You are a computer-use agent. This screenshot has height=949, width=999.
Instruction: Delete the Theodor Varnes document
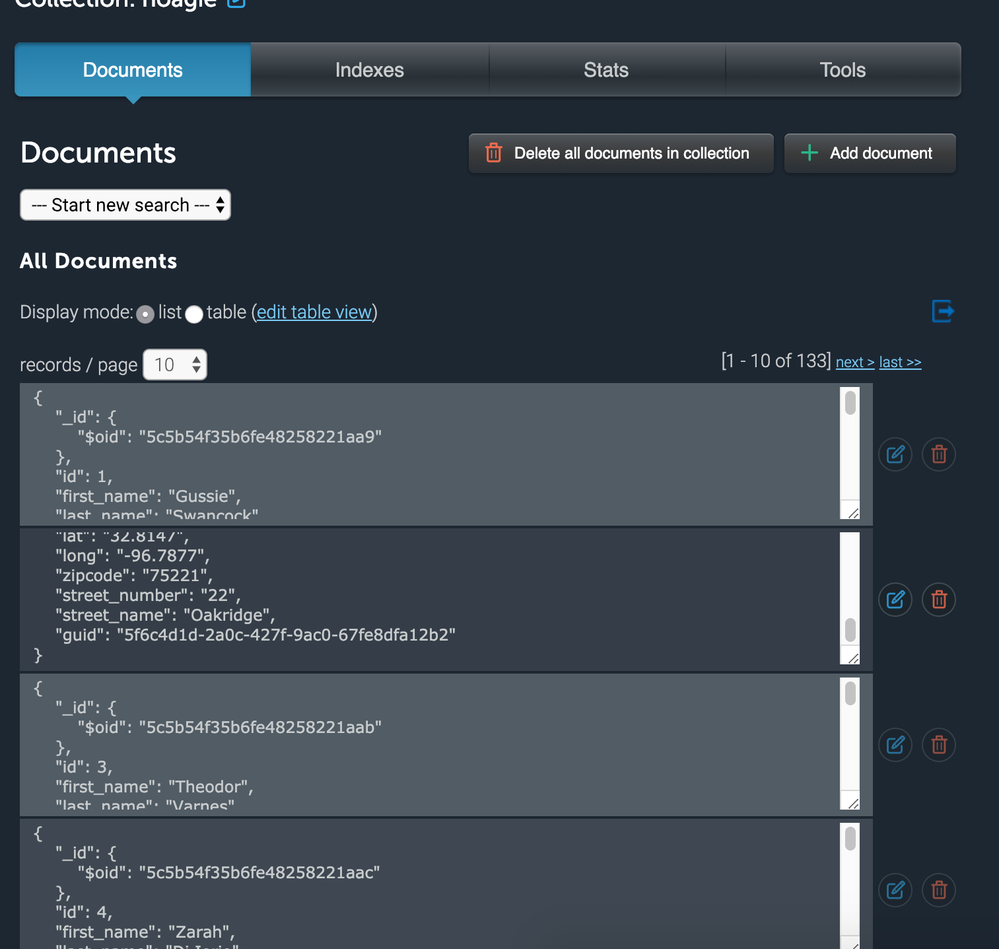(x=938, y=744)
